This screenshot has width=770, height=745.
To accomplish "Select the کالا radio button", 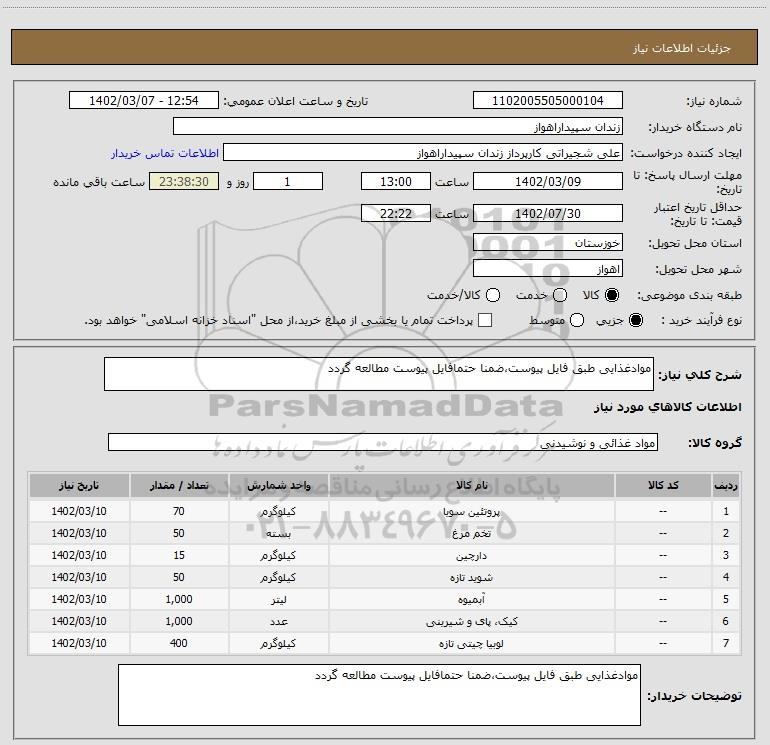I will tap(612, 295).
